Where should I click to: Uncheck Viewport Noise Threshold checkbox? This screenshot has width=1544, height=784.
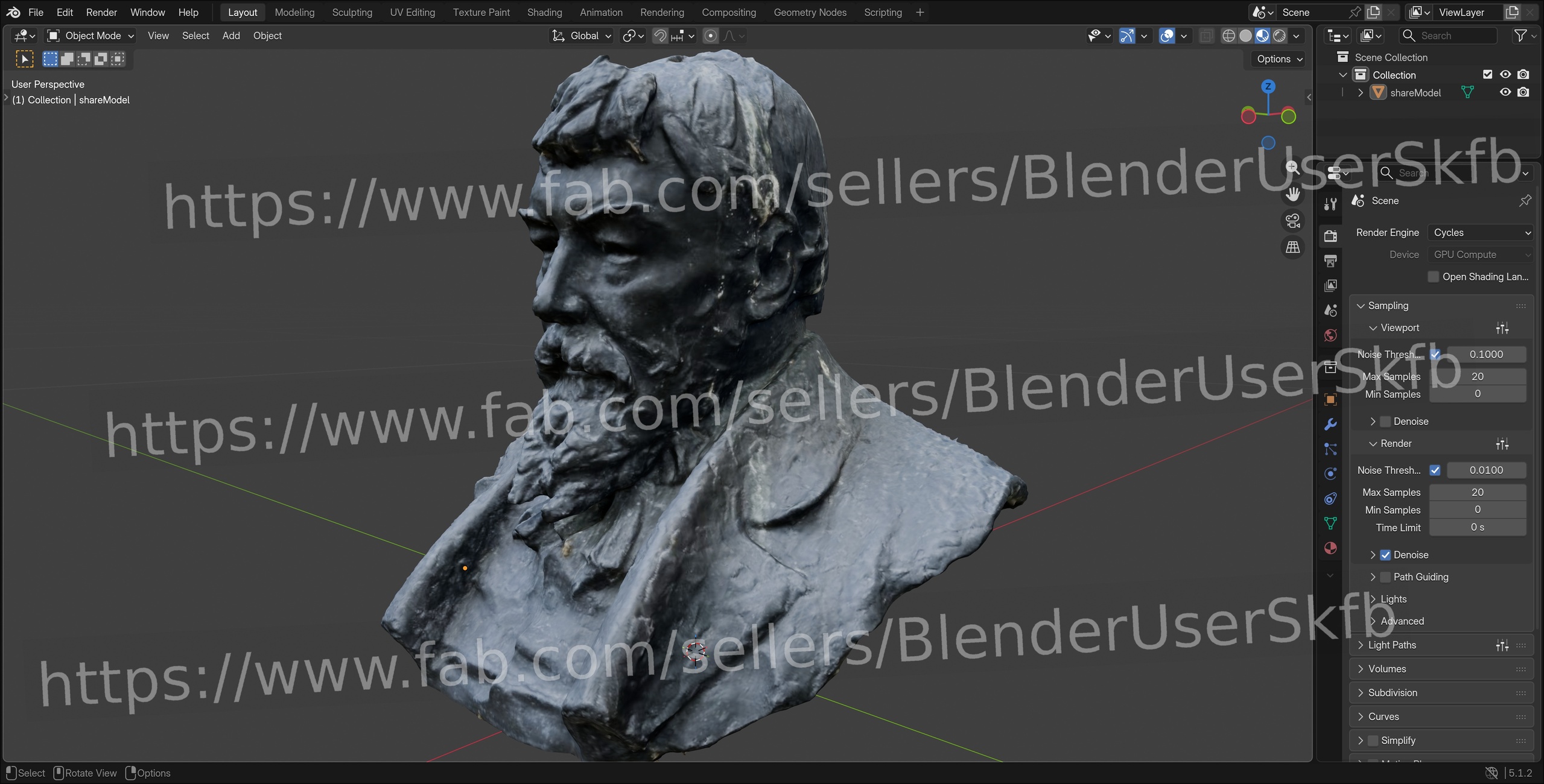point(1435,354)
